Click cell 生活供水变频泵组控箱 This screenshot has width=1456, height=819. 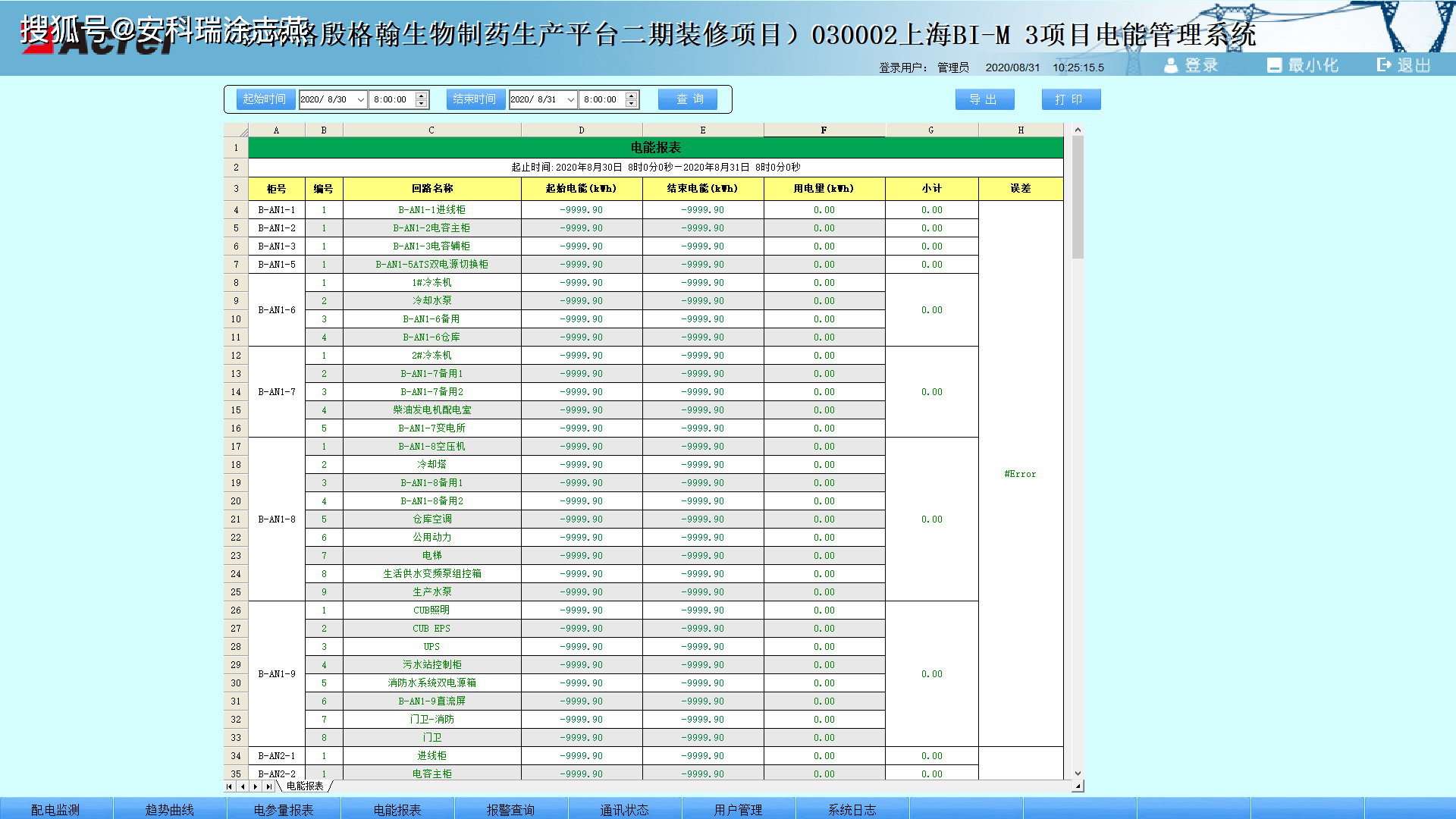(x=431, y=574)
